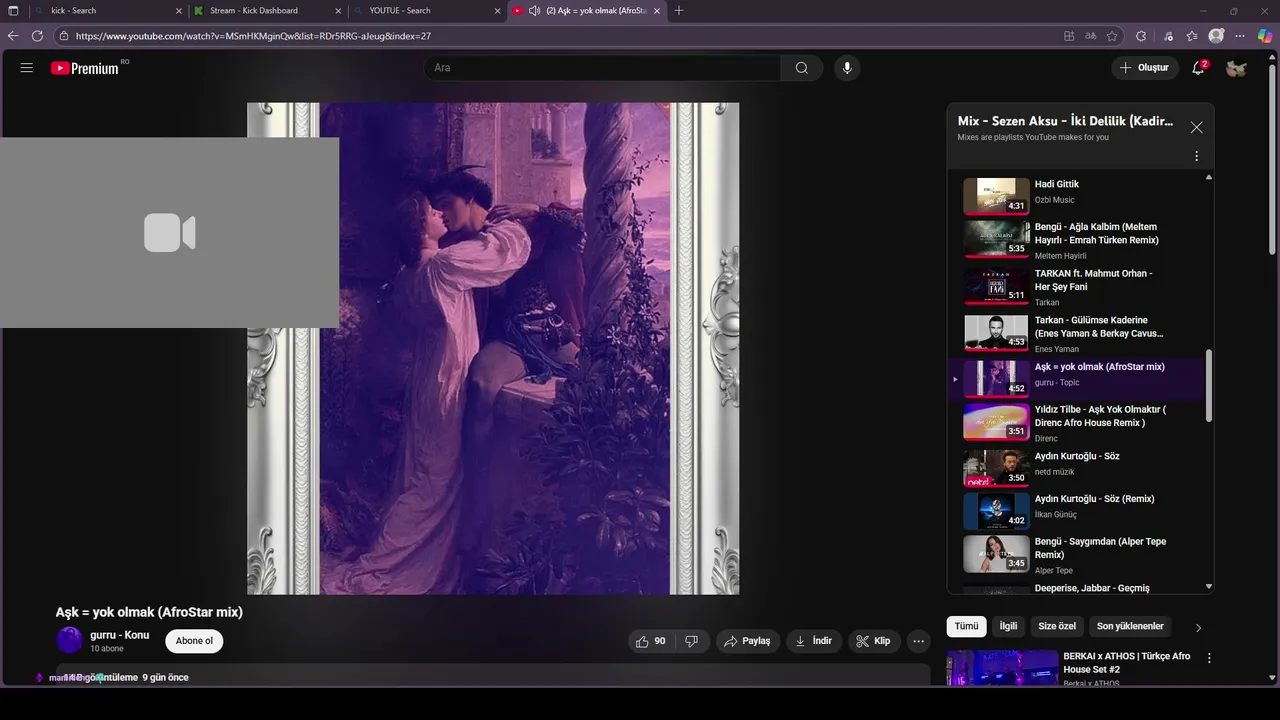Open more video actions ellipsis
The image size is (1280, 720).
point(918,641)
